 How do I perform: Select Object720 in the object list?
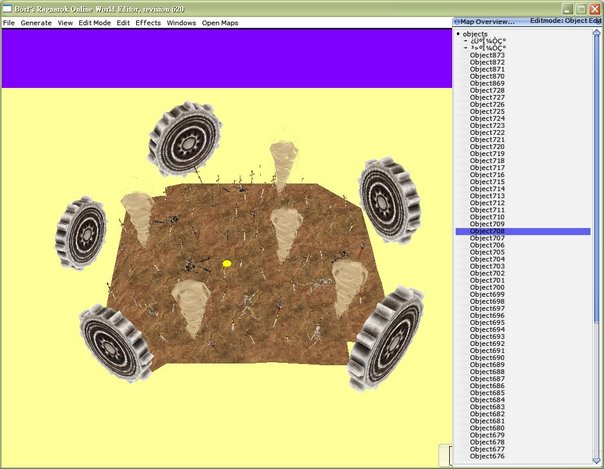487,146
